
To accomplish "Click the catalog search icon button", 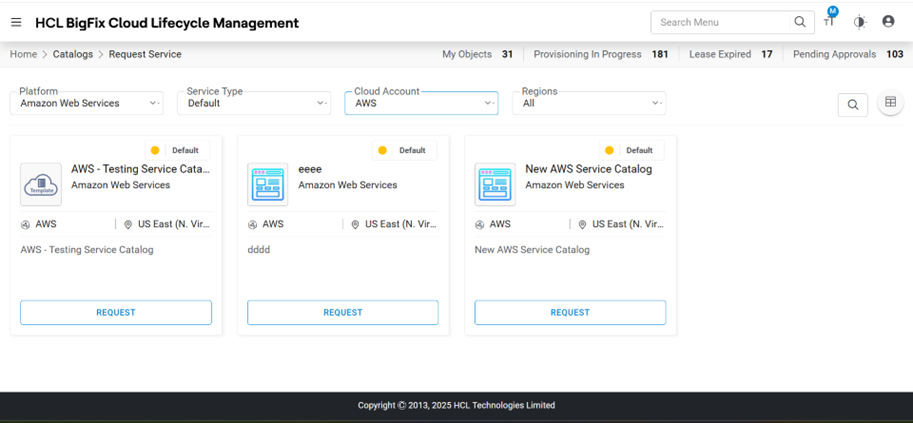I will pos(853,105).
